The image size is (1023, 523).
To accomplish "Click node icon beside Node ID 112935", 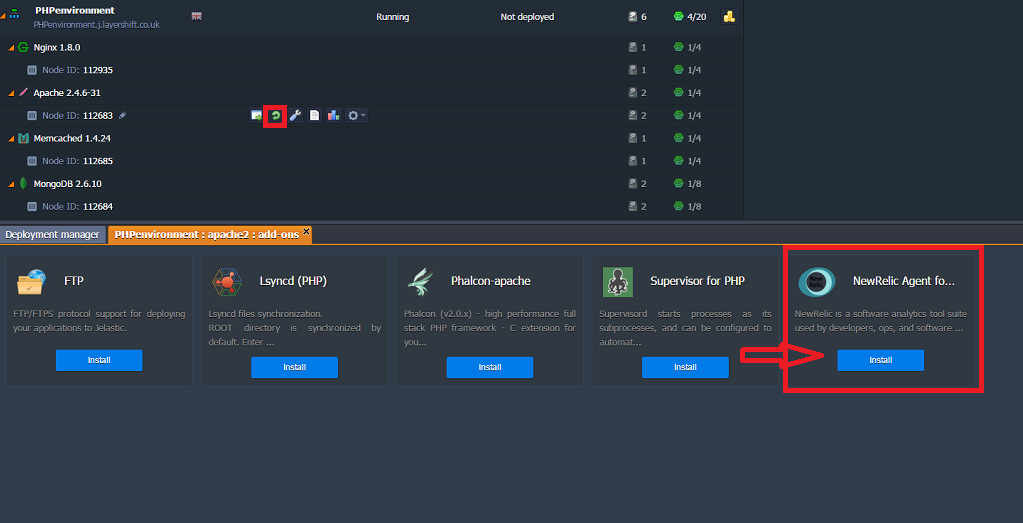I will point(32,70).
